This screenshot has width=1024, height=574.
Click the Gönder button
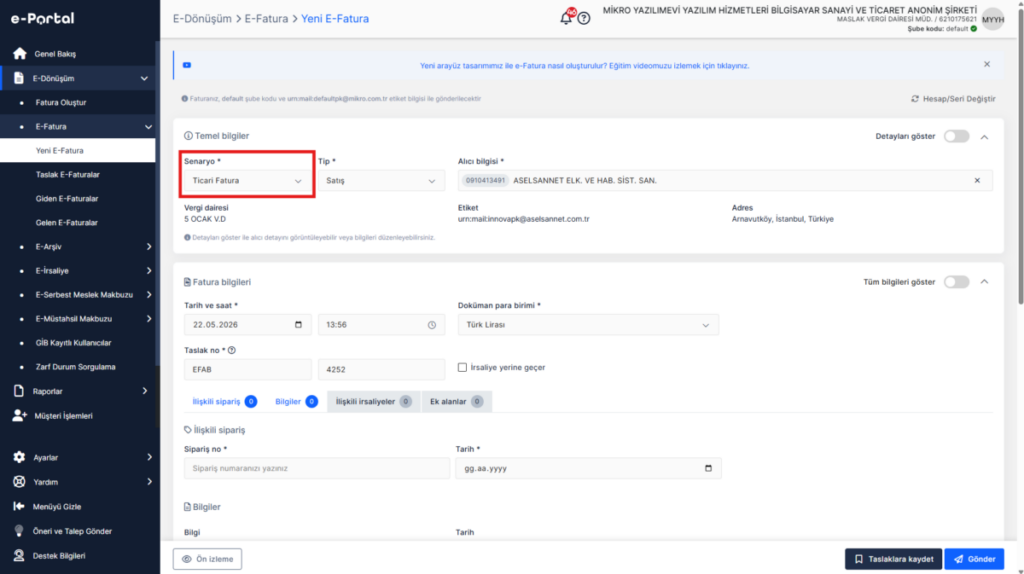coord(974,559)
